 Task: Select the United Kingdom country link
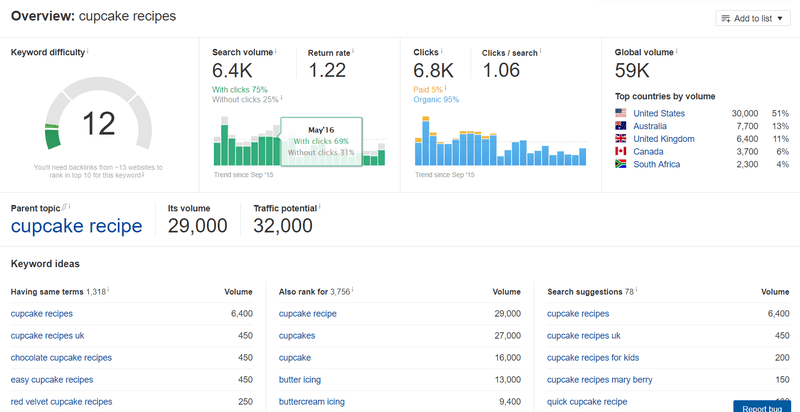tap(664, 139)
